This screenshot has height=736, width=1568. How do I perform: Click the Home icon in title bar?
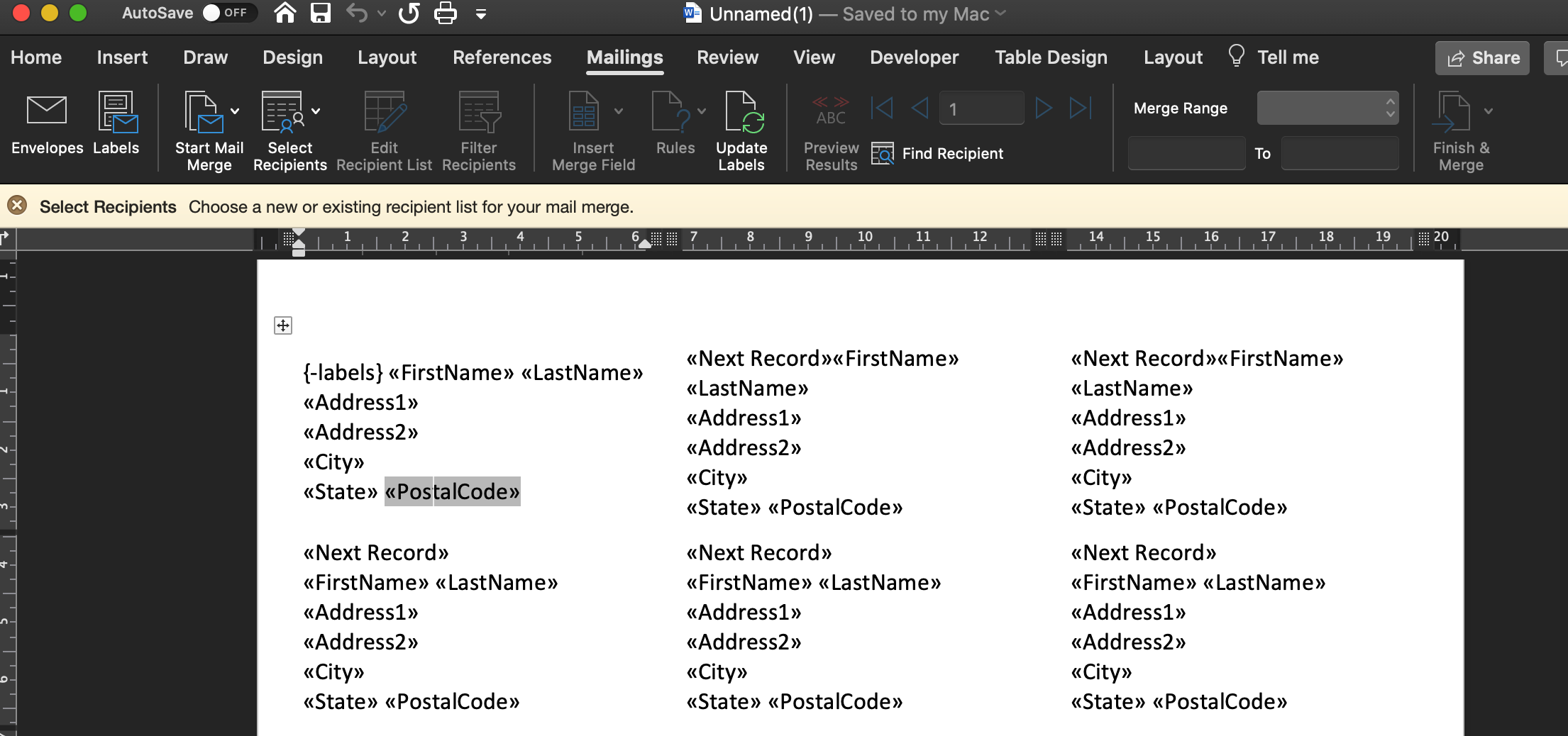point(285,13)
